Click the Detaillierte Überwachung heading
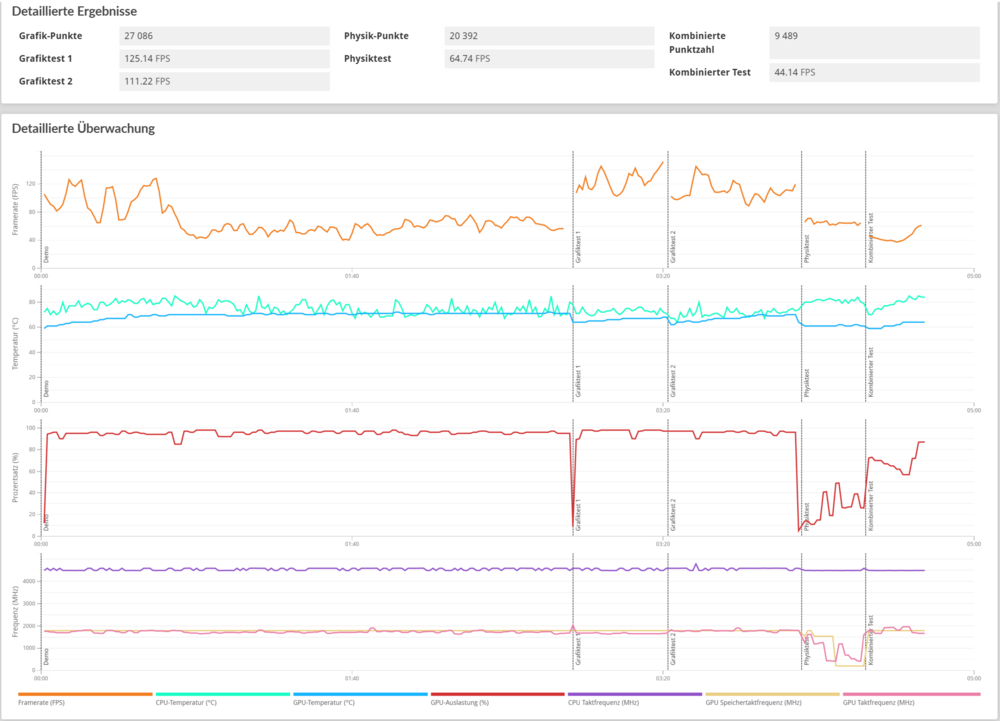 click(x=82, y=128)
